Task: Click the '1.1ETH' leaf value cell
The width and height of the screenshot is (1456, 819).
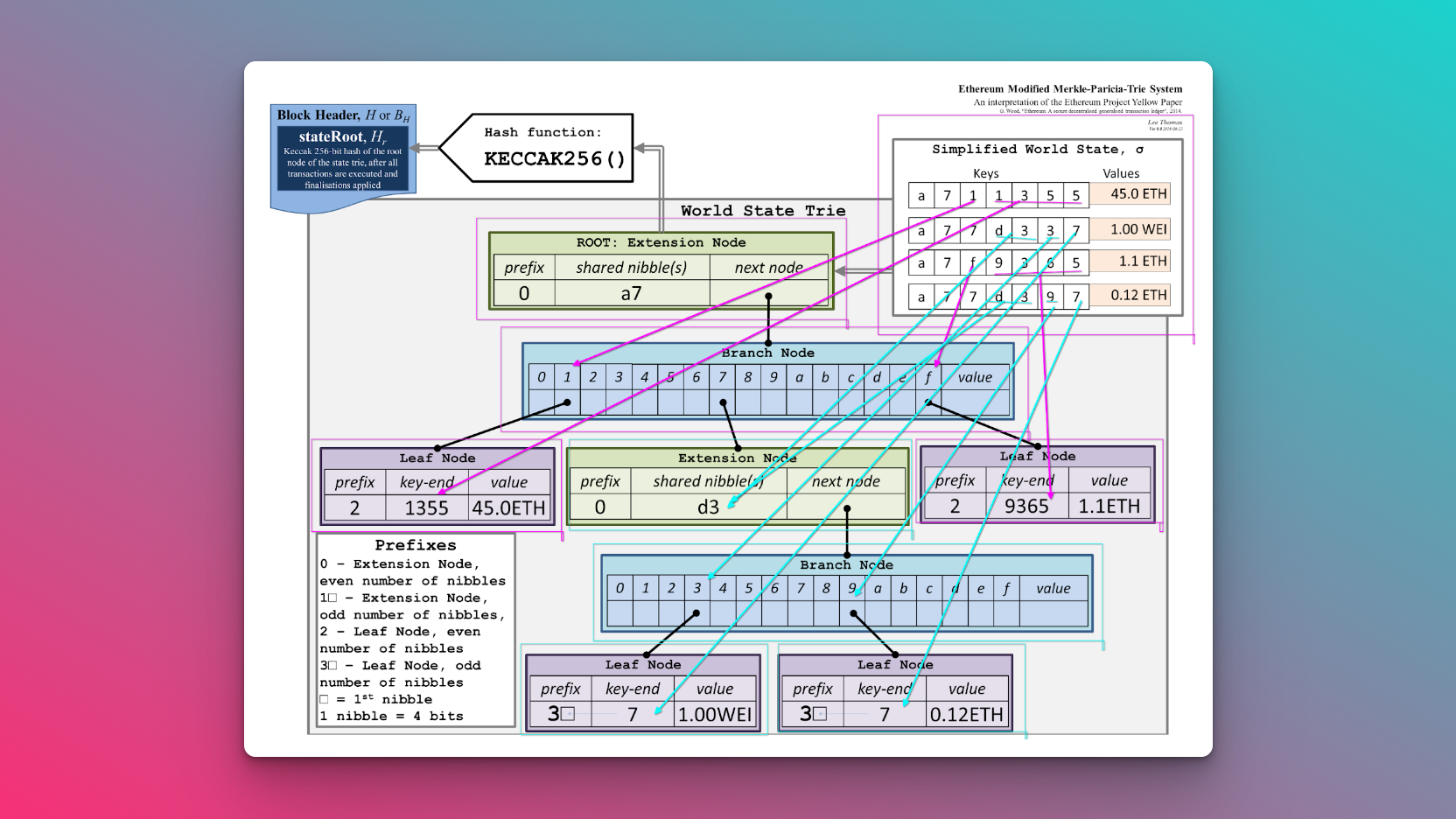Action: (1109, 507)
